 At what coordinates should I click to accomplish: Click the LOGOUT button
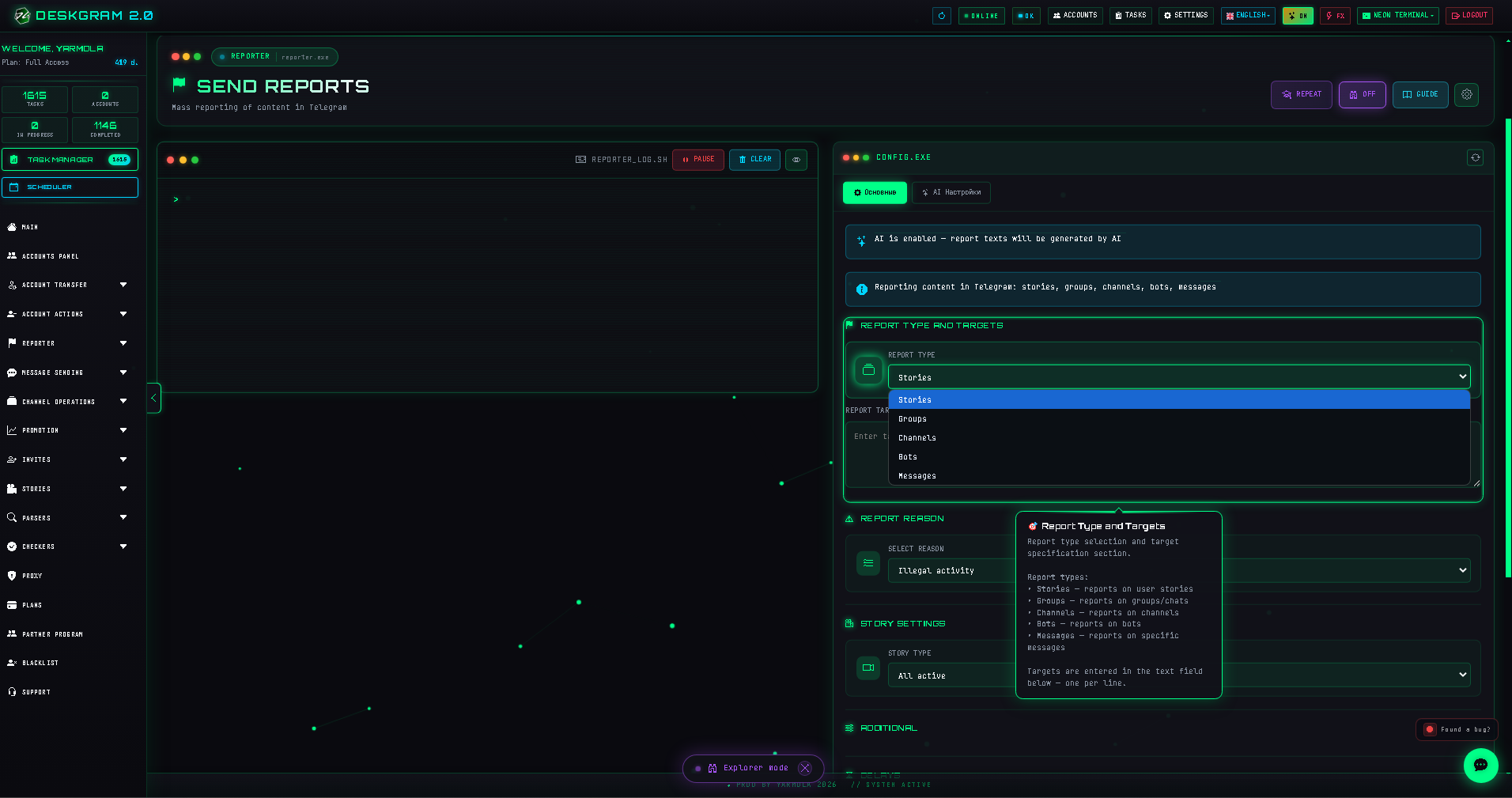pyautogui.click(x=1469, y=16)
